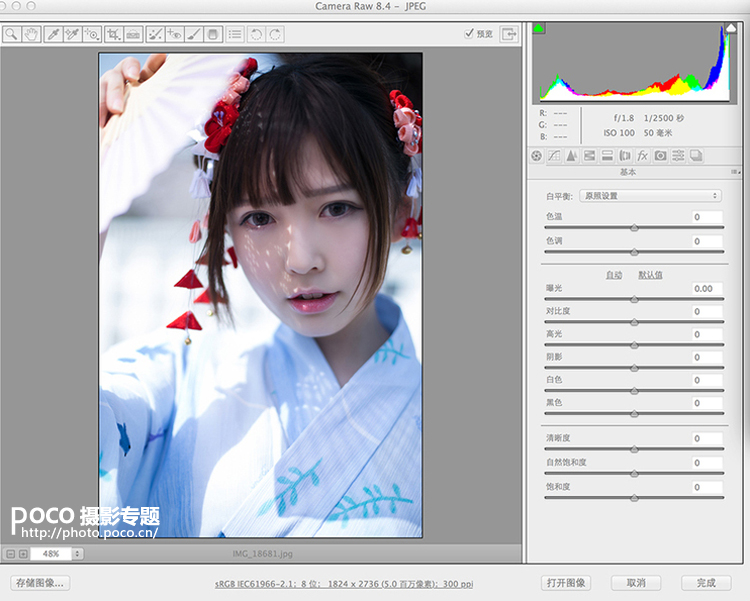Screen dimensions: 750x601
Task: Switch to the Presets tab
Action: click(678, 156)
